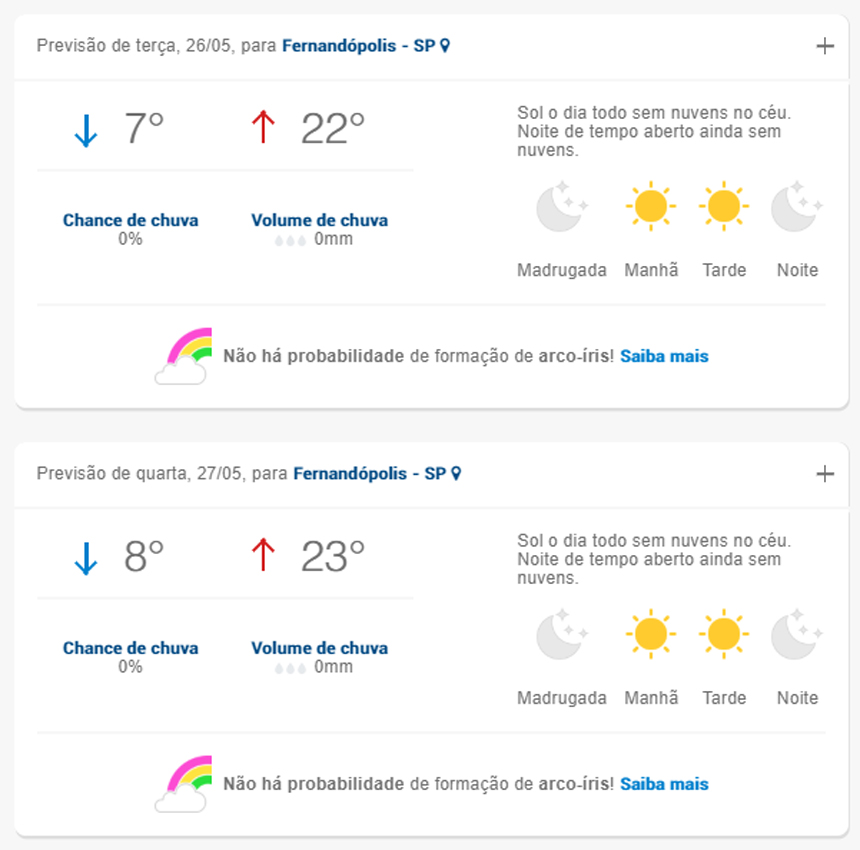Click Wednesday's Noite moon icon

pos(797,635)
